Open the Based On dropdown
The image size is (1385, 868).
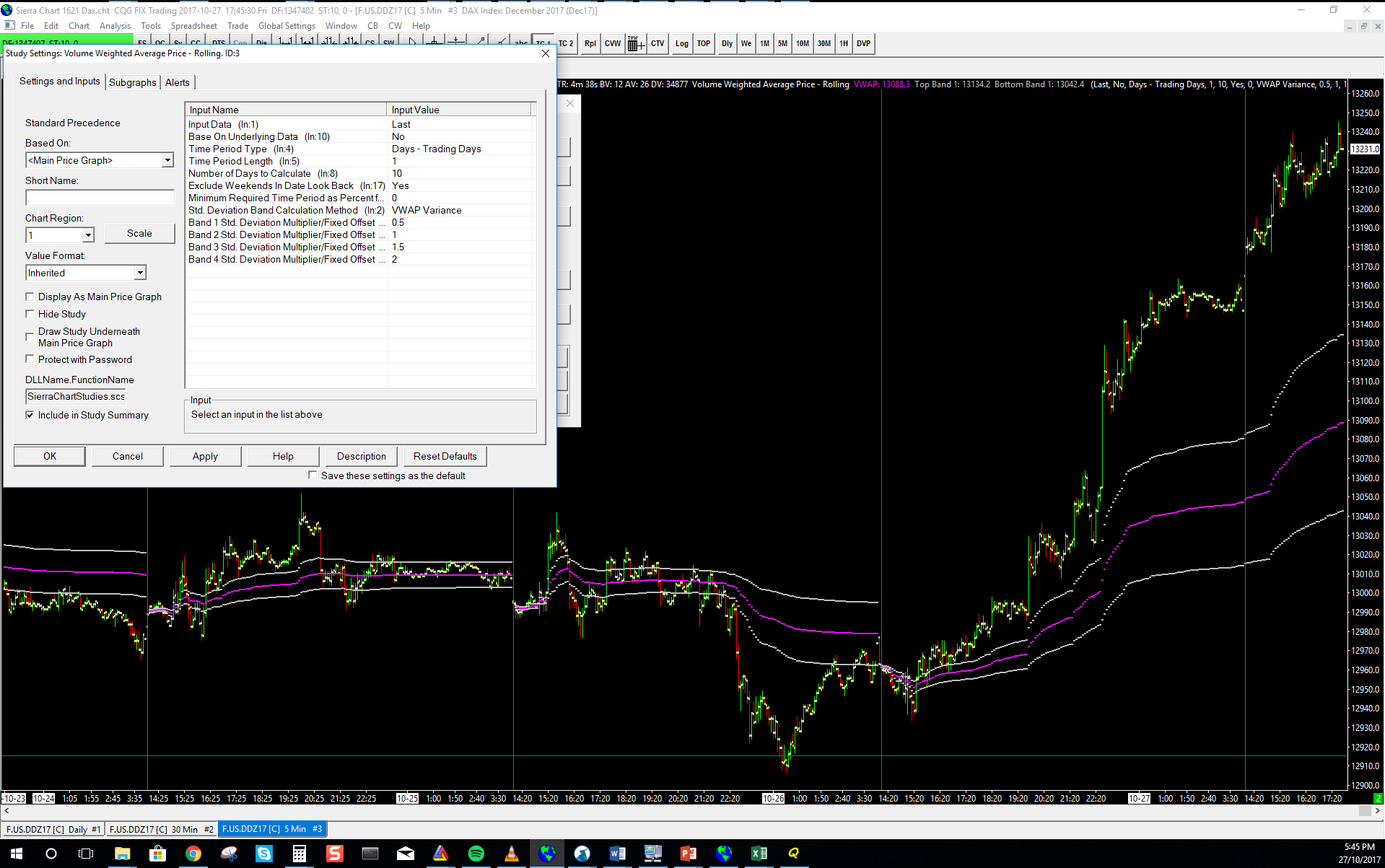(167, 160)
